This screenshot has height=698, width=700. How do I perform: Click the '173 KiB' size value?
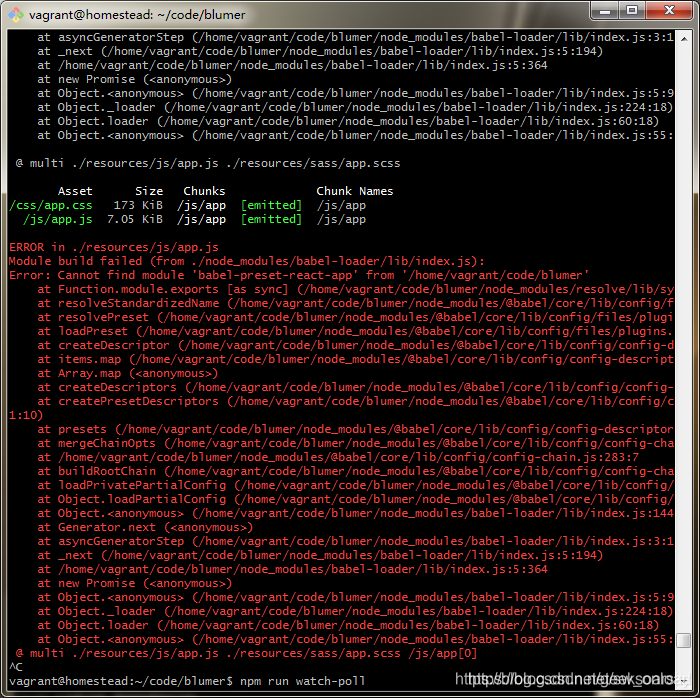coord(138,205)
